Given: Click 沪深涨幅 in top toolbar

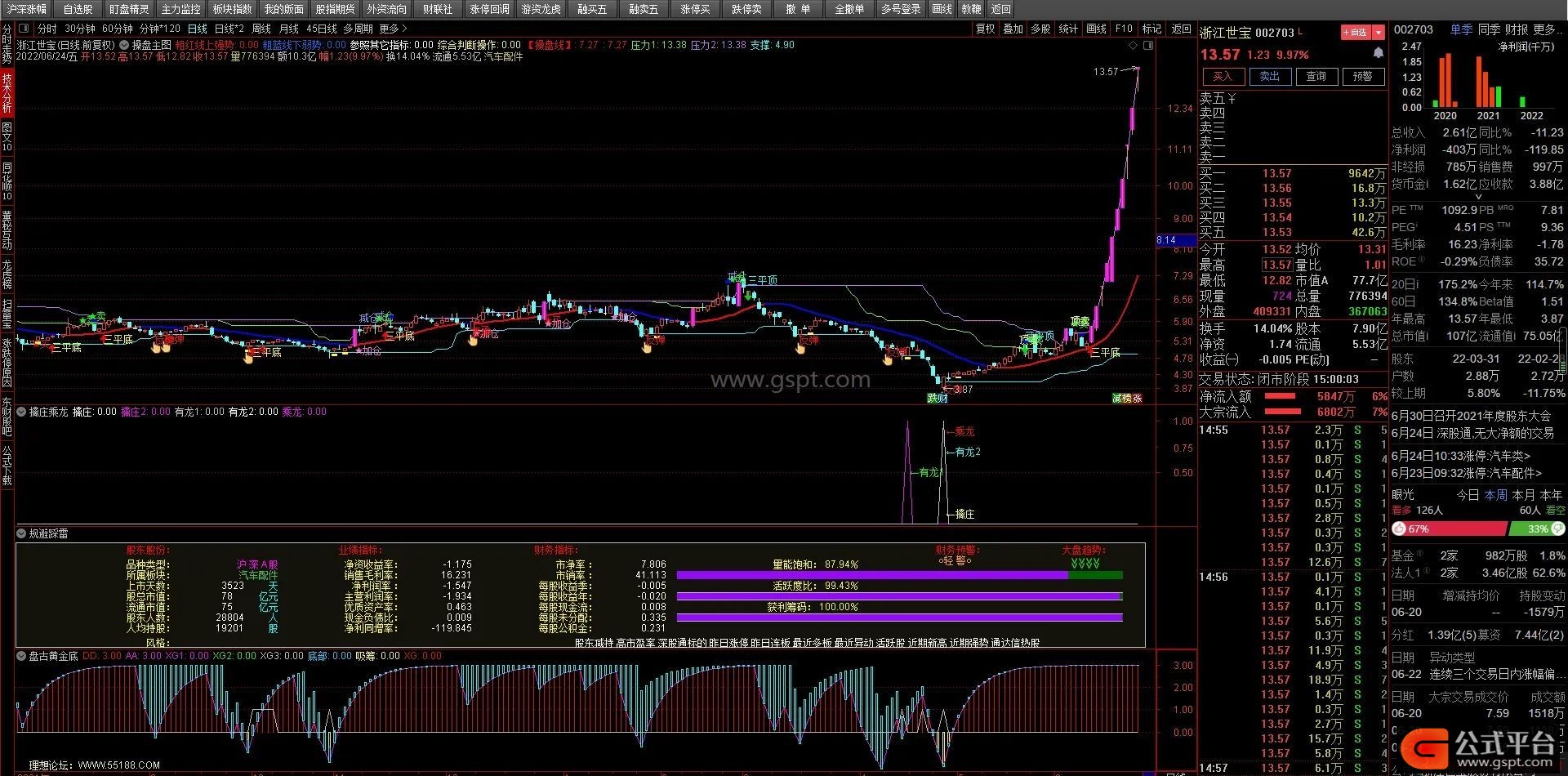Looking at the screenshot, I should (x=27, y=9).
